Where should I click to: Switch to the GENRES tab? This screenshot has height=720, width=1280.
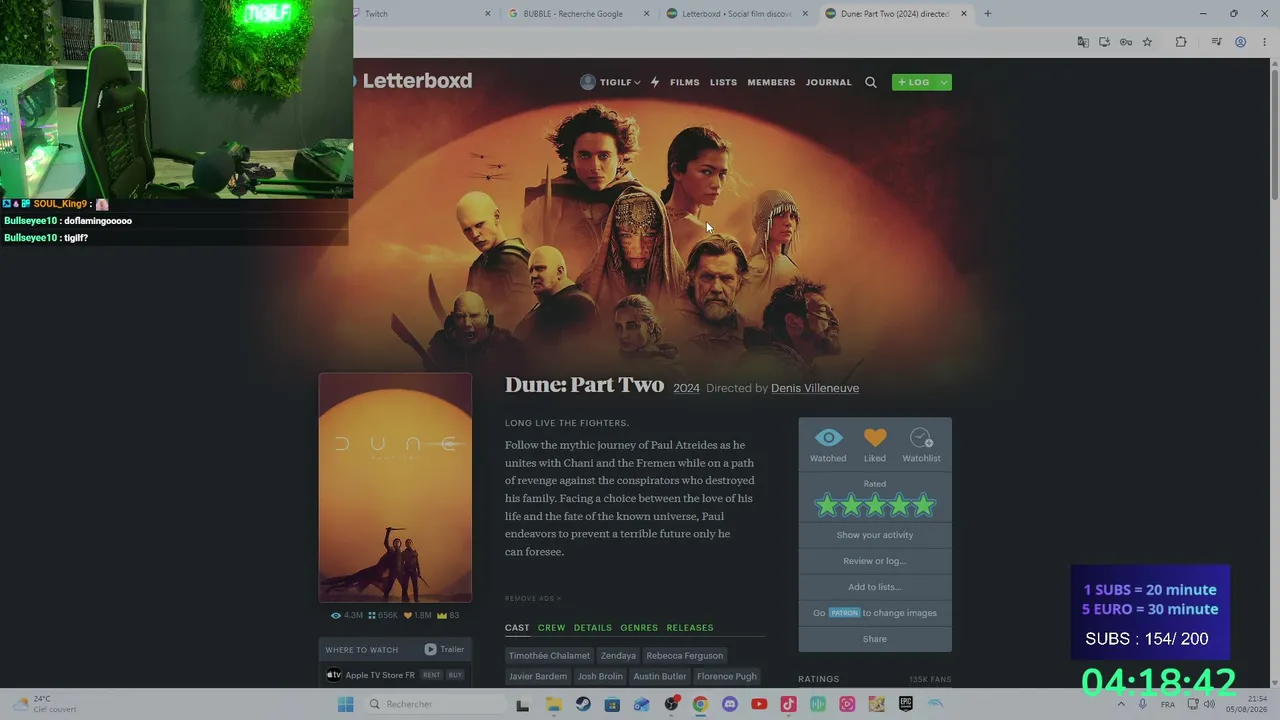639,628
